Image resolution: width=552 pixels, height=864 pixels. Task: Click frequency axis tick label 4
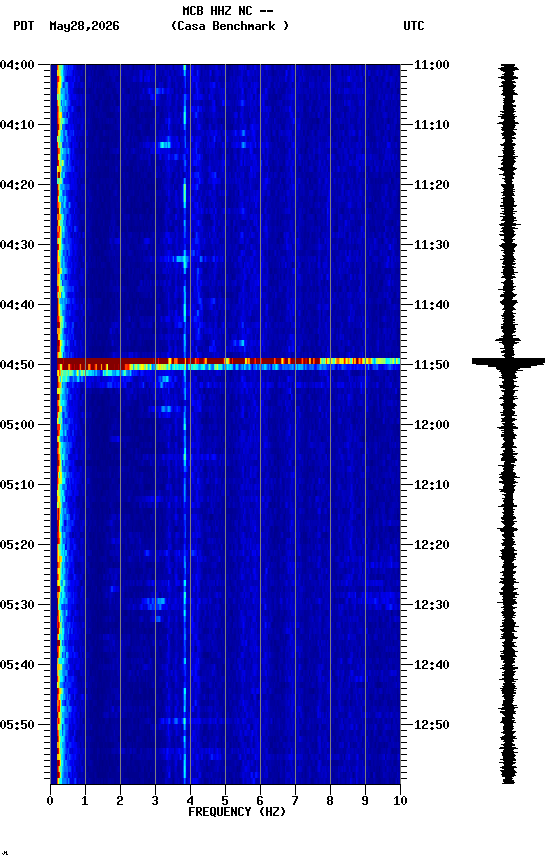(190, 801)
